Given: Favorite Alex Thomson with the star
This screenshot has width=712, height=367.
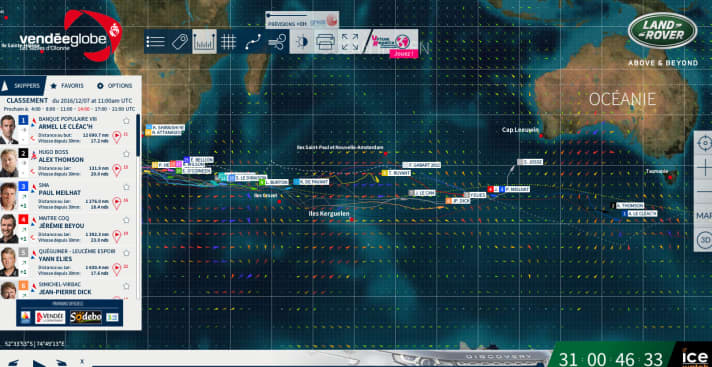Looking at the screenshot, I should [126, 154].
